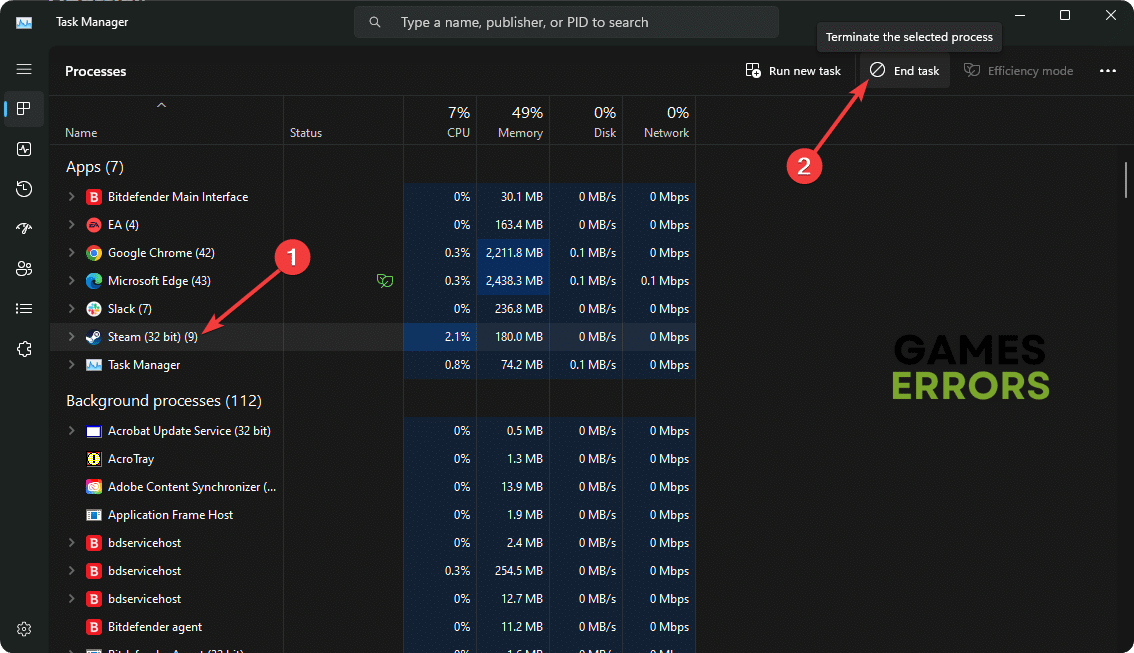Expand the Microsoft Edge process group
This screenshot has width=1134, height=653.
tap(71, 281)
